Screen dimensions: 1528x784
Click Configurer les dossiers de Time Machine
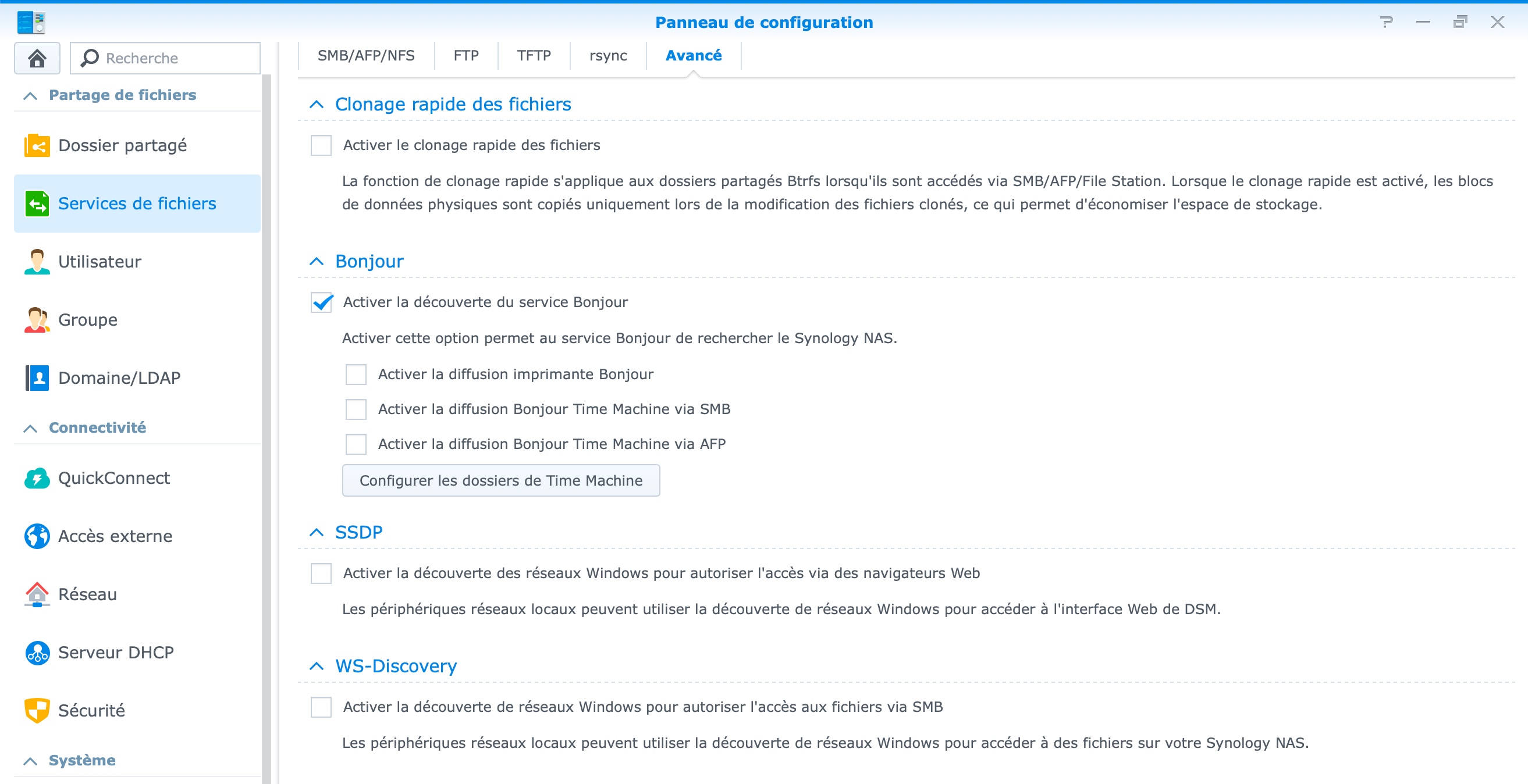pos(500,480)
